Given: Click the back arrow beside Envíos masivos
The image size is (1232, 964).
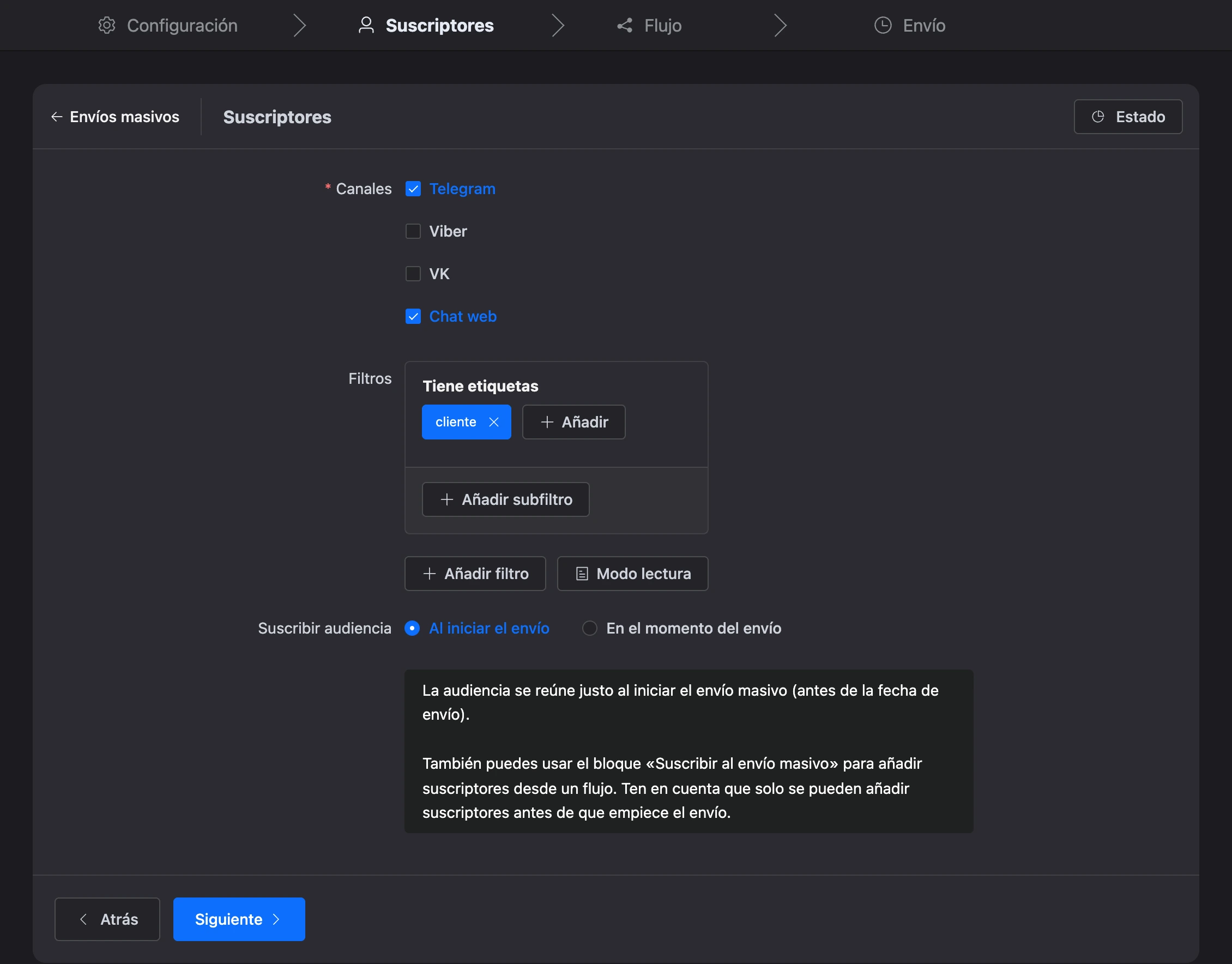Looking at the screenshot, I should [57, 117].
